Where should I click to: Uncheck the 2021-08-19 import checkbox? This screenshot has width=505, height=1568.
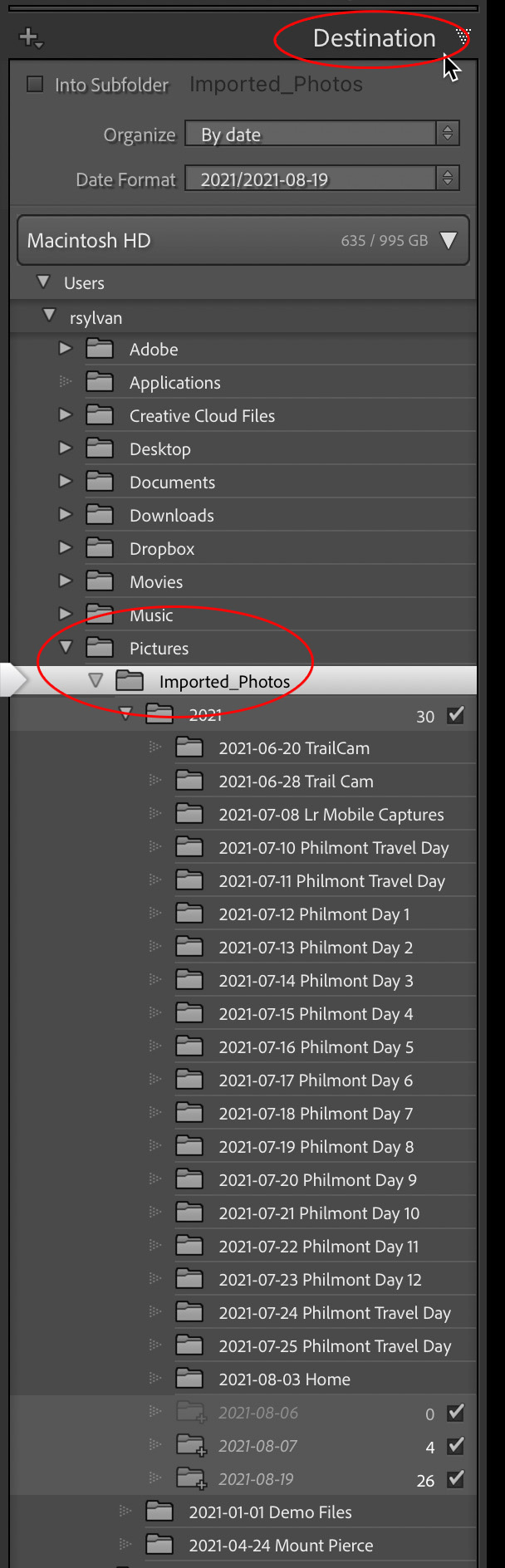pyautogui.click(x=455, y=1479)
